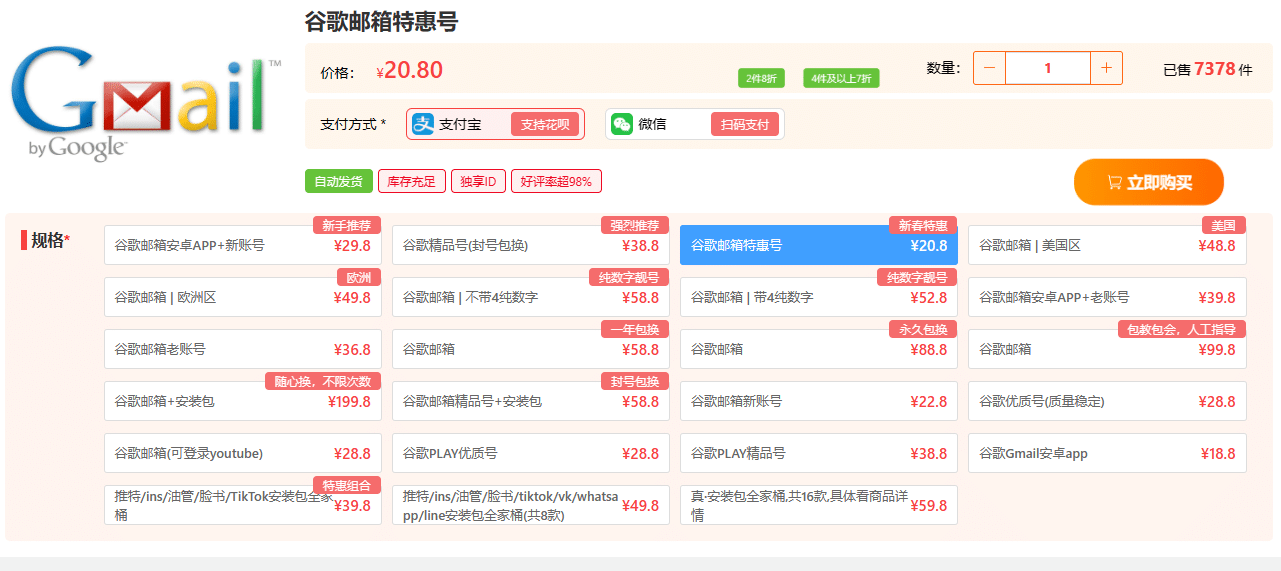Click the 一年包换 badge
The image size is (1281, 571).
(635, 329)
